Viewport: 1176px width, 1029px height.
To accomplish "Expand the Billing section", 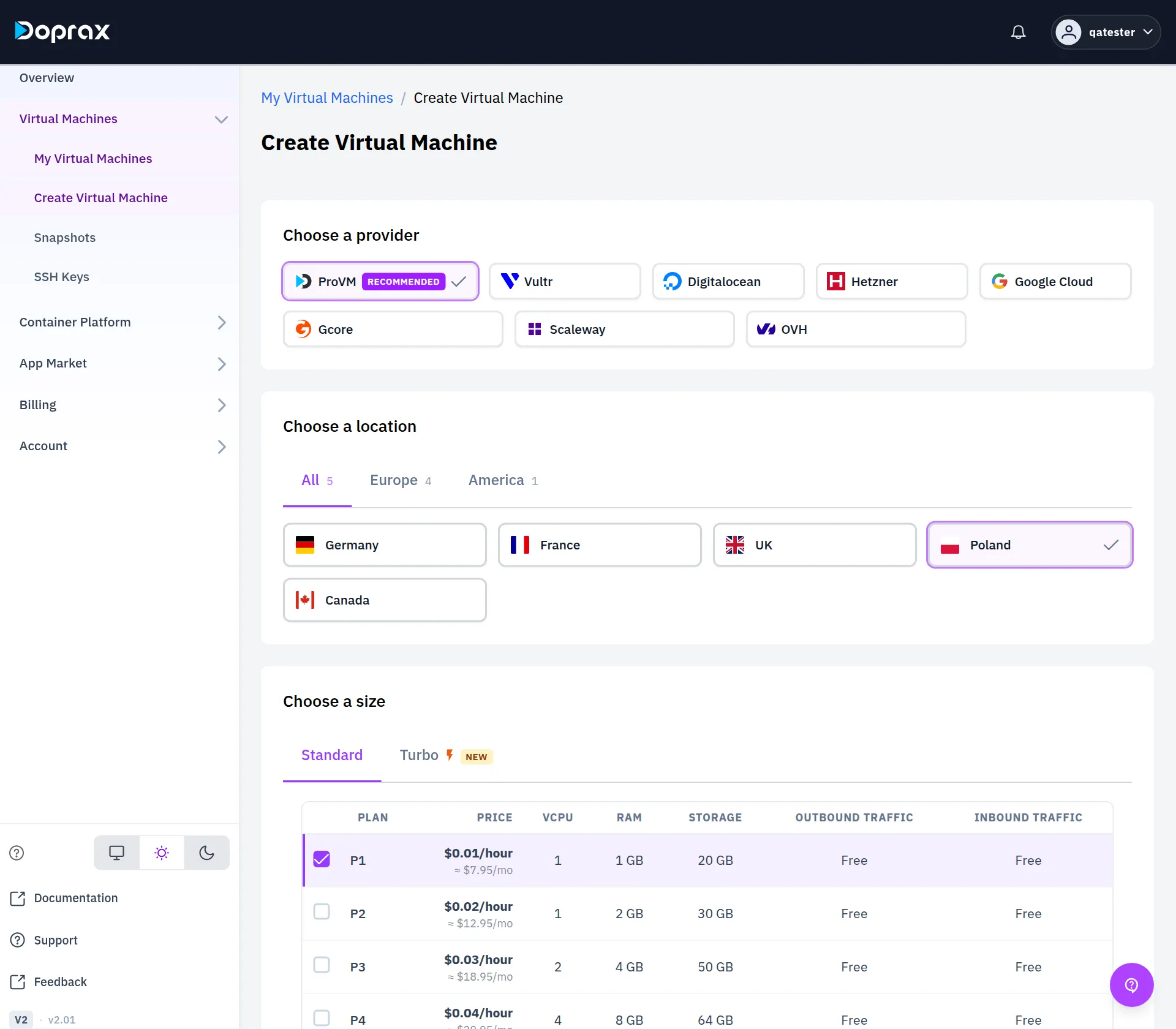I will point(221,405).
